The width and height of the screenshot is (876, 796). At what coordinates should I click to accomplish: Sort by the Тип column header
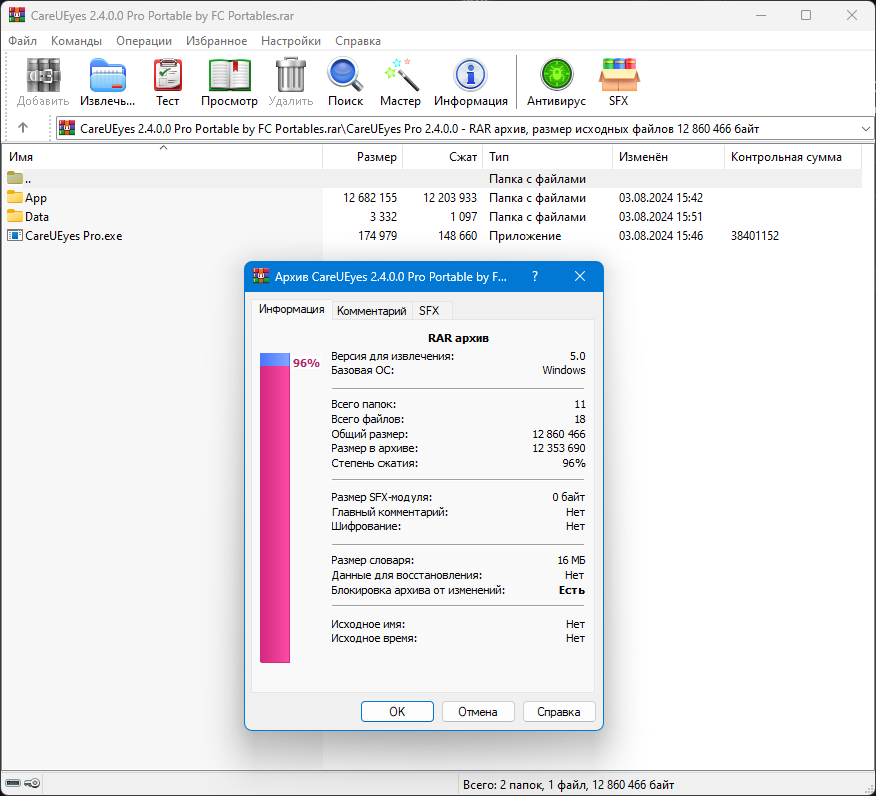548,157
